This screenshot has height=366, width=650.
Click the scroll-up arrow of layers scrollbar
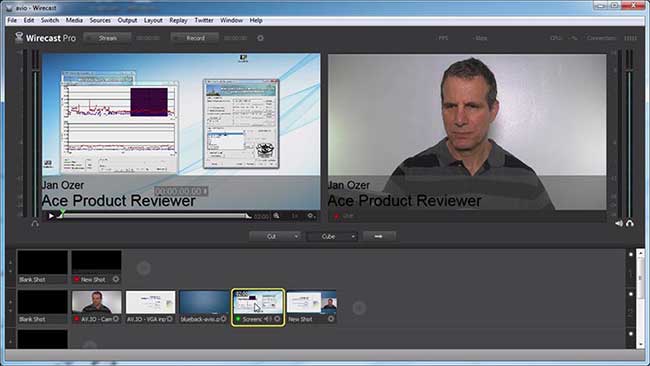click(640, 252)
